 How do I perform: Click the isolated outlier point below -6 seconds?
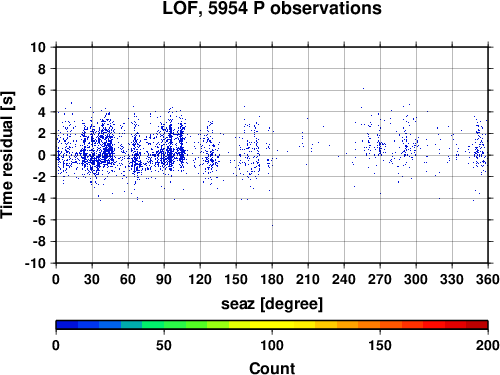[272, 226]
